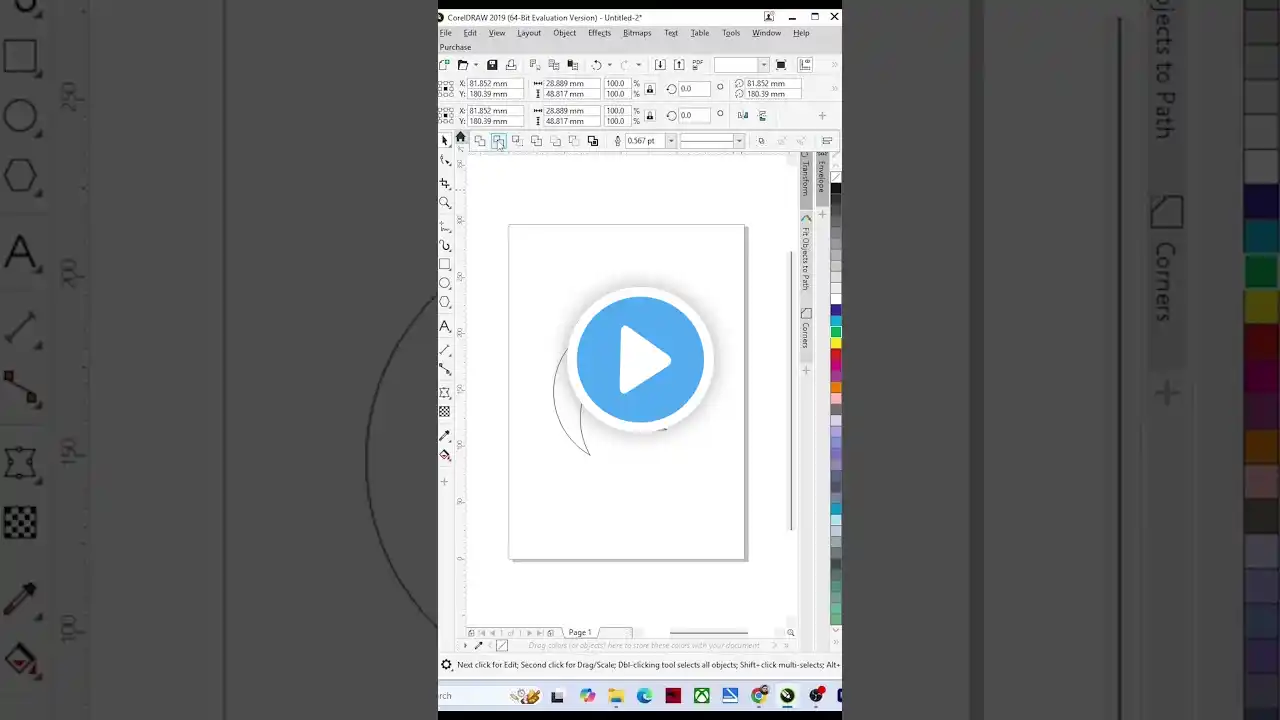This screenshot has height=720, width=1280.
Task: Open a saved document
Action: 463,64
